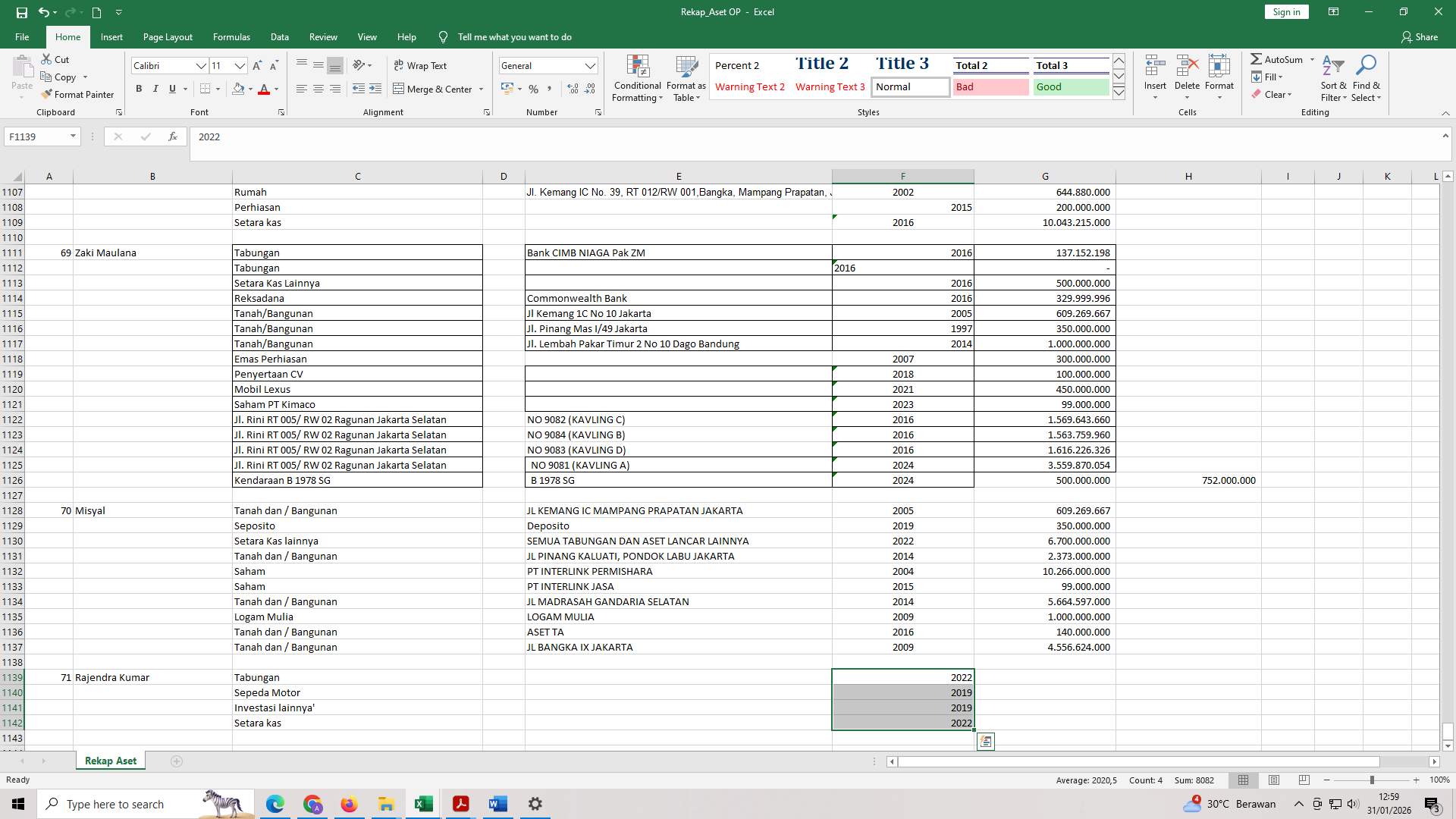Select the Rekap Aset sheet tab
Image resolution: width=1456 pixels, height=819 pixels.
(110, 760)
